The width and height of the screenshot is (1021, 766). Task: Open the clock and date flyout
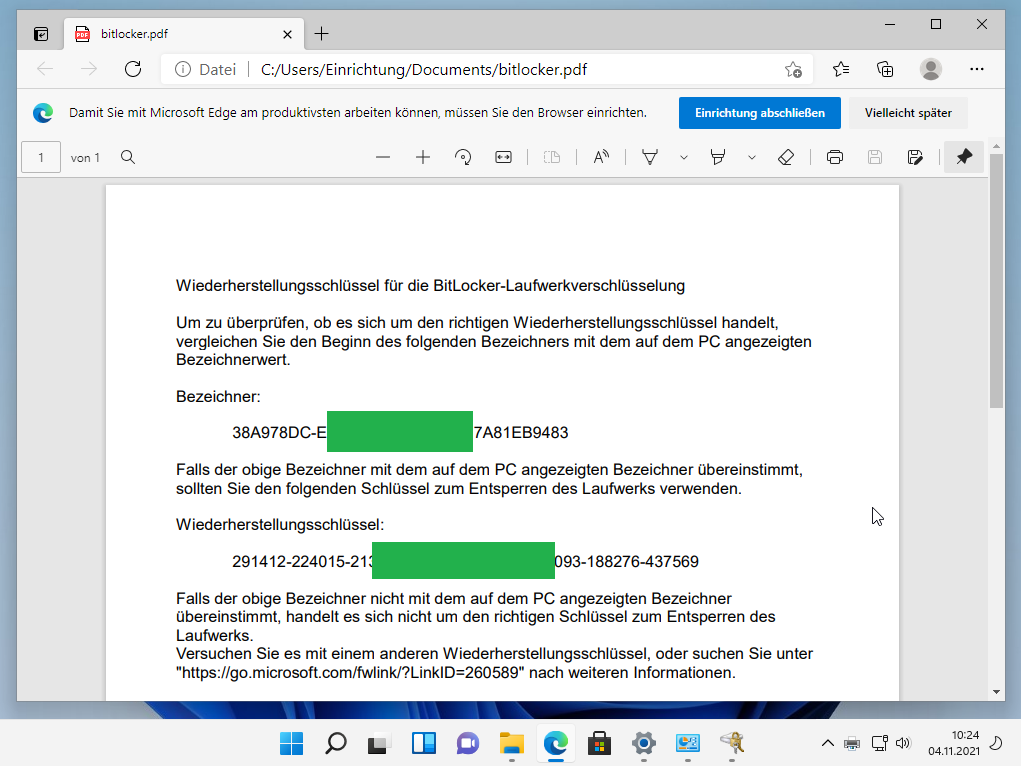pyautogui.click(x=954, y=743)
